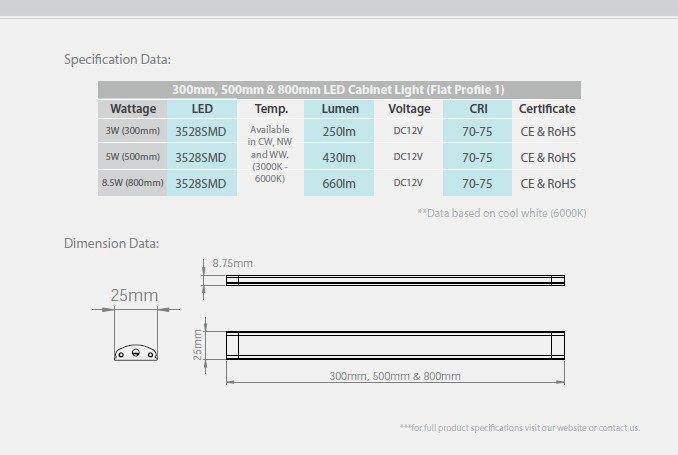678x455 pixels.
Task: Select the 8.5W (800mm) wattage cell
Action: point(133,183)
